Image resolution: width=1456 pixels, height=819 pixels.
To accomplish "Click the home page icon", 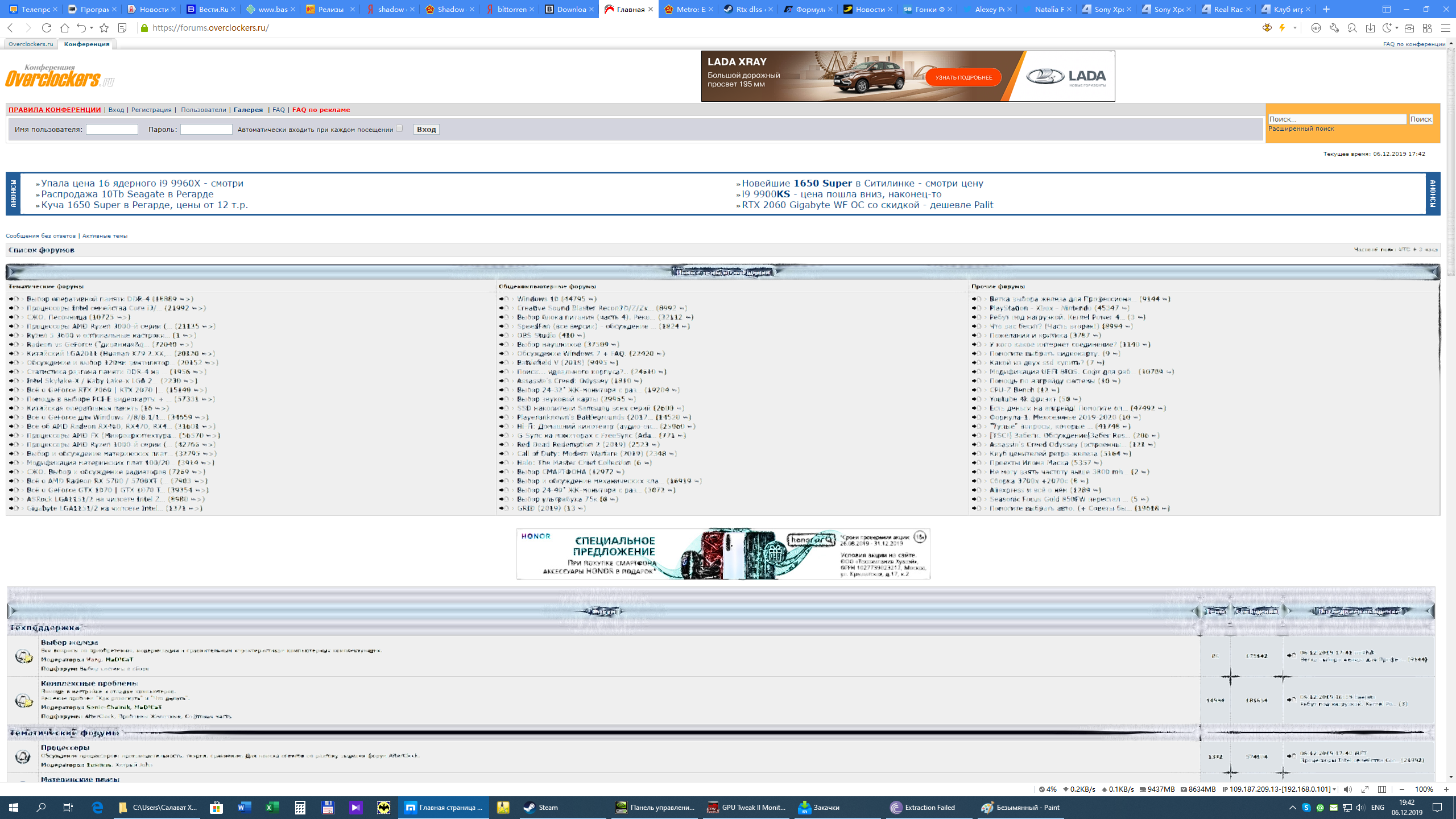I will point(65,28).
